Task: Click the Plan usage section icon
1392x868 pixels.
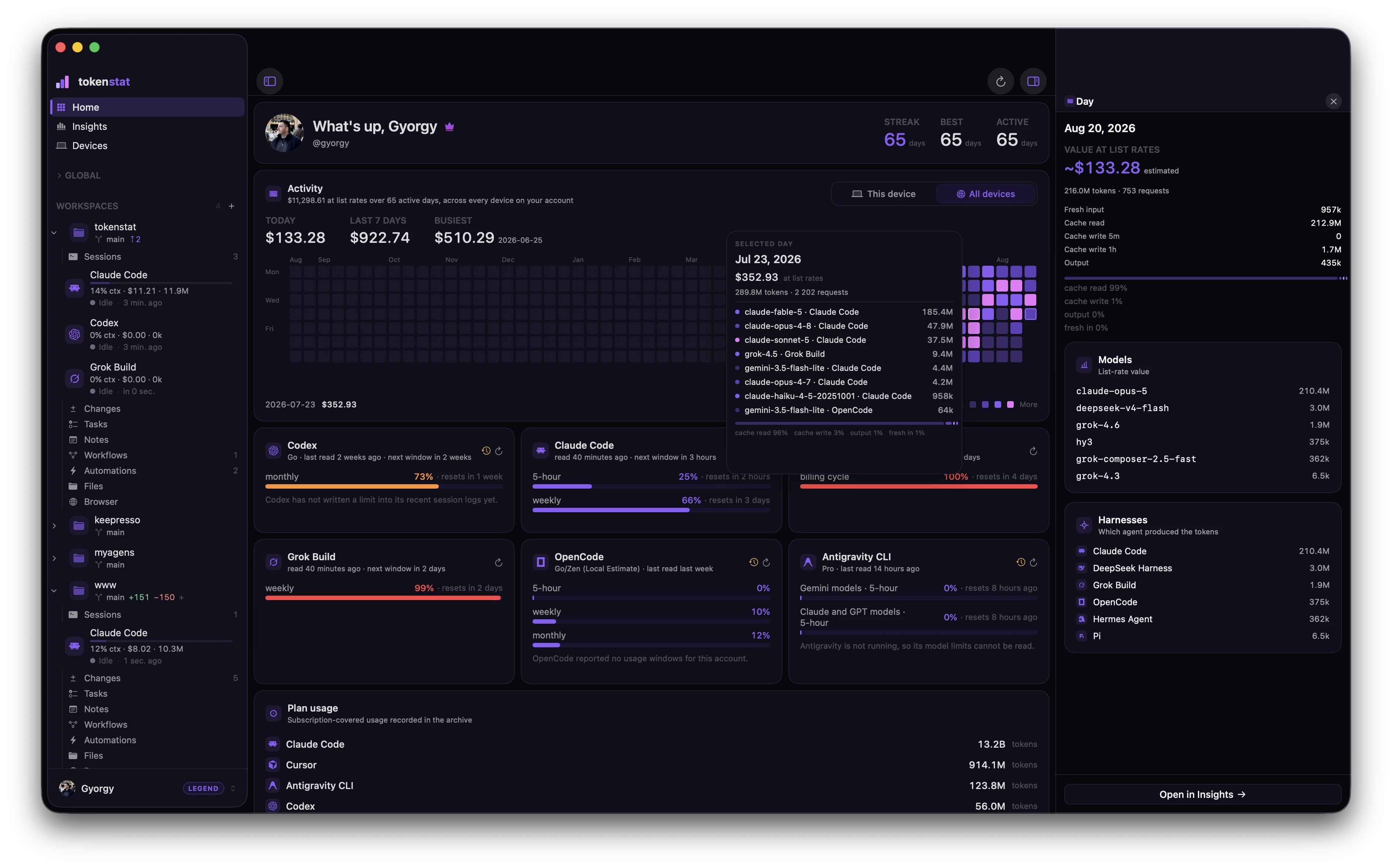Action: point(274,714)
